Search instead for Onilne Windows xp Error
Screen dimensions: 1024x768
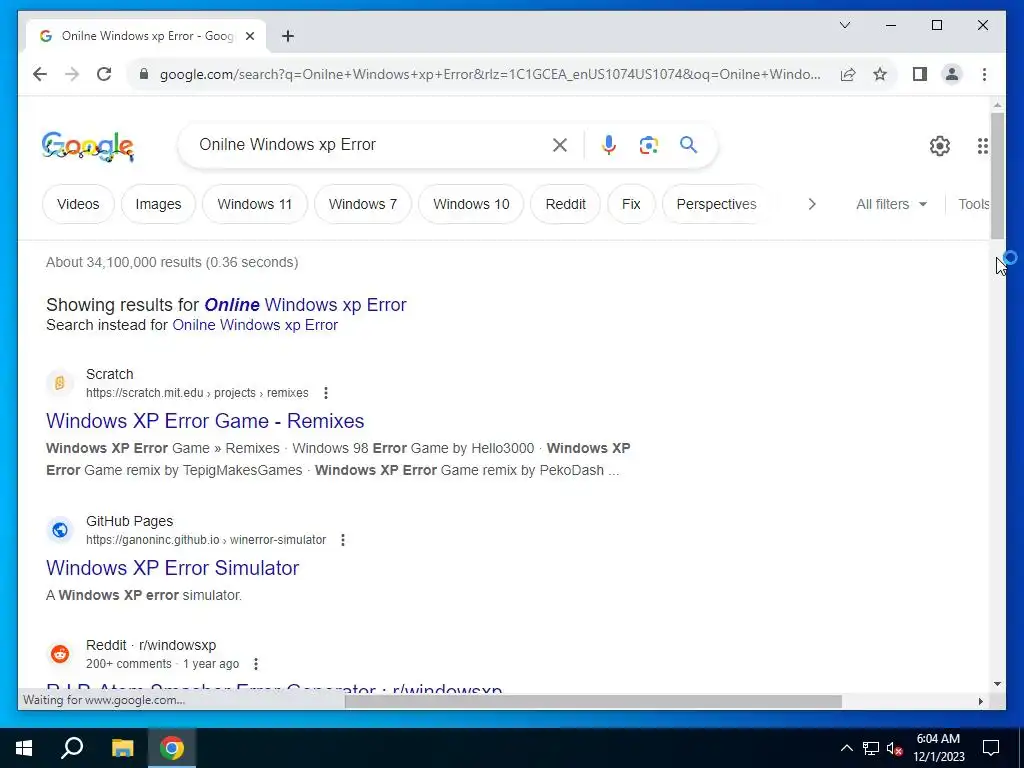[255, 325]
